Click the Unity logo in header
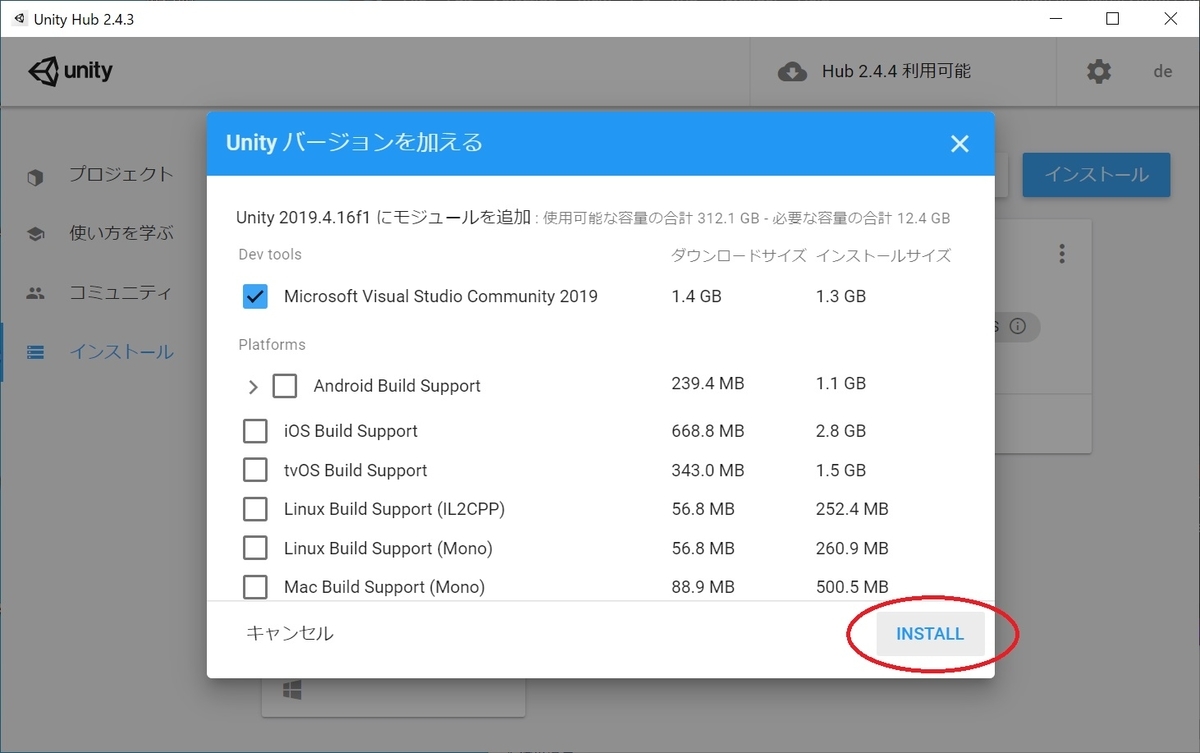Image resolution: width=1200 pixels, height=753 pixels. coord(70,72)
